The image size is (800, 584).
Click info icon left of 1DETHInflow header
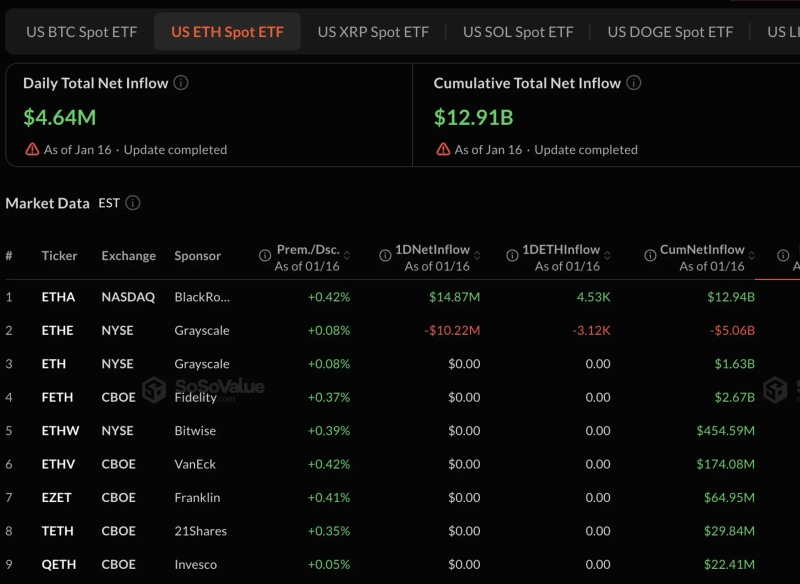pos(514,256)
